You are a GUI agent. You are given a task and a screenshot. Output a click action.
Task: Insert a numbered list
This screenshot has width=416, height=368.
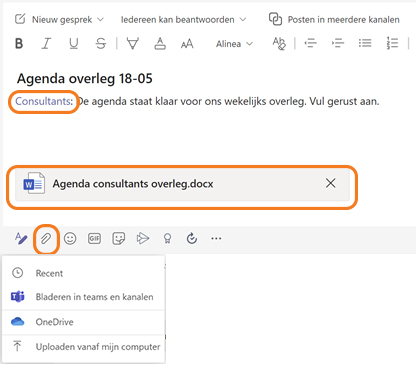click(392, 43)
